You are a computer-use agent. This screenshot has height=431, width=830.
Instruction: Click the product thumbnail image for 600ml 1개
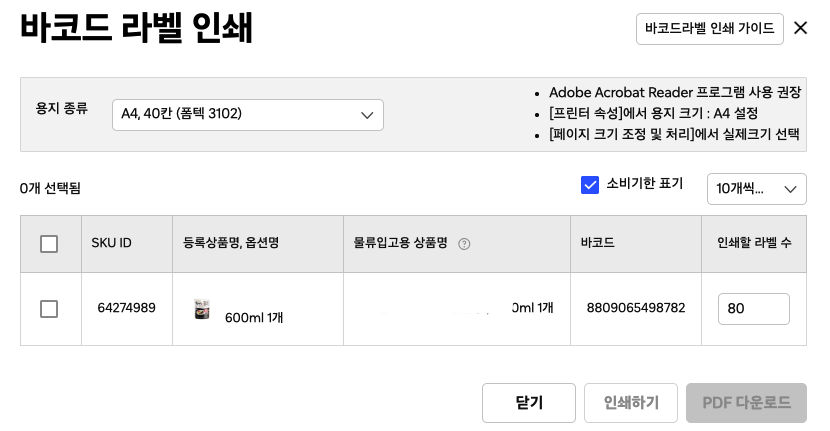click(203, 309)
